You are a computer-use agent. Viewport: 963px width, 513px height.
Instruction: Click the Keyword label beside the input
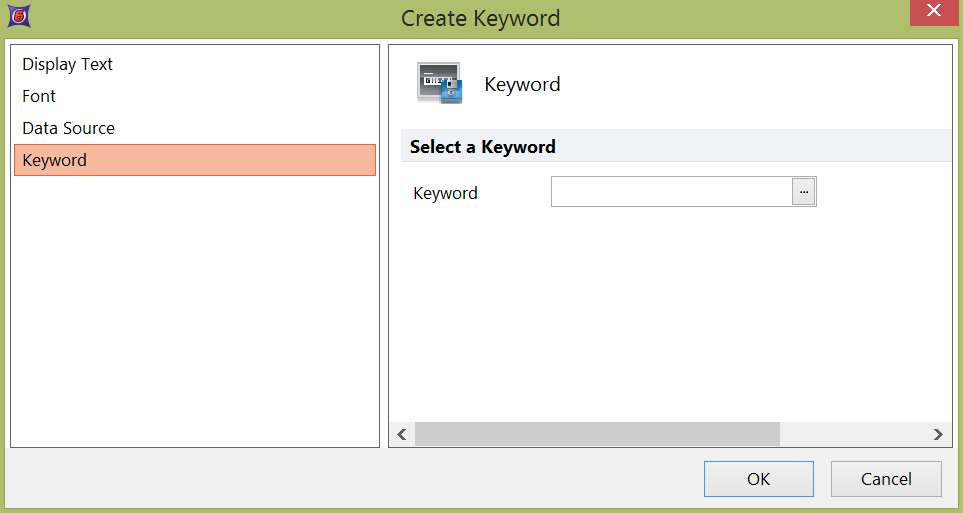point(445,193)
